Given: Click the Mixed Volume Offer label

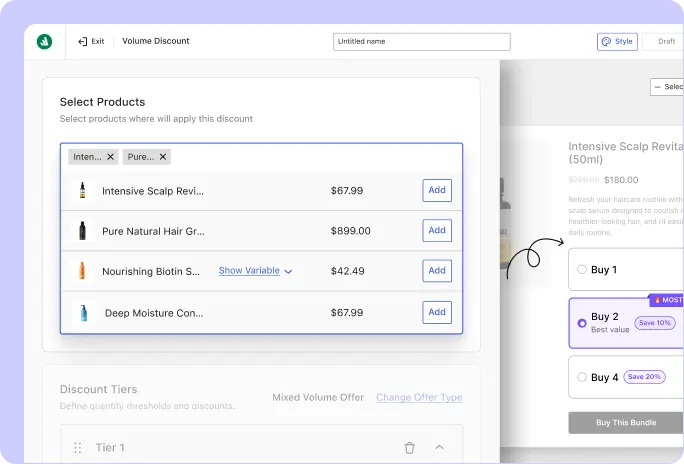Looking at the screenshot, I should pyautogui.click(x=318, y=397).
